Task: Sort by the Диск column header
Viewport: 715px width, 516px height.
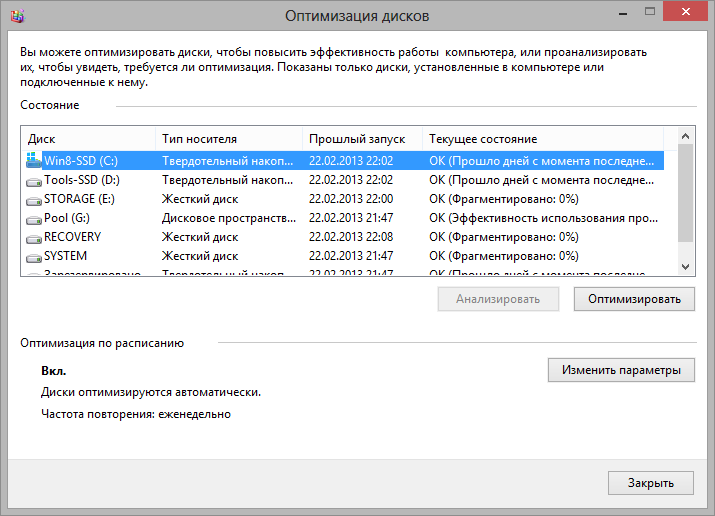Action: [x=88, y=139]
